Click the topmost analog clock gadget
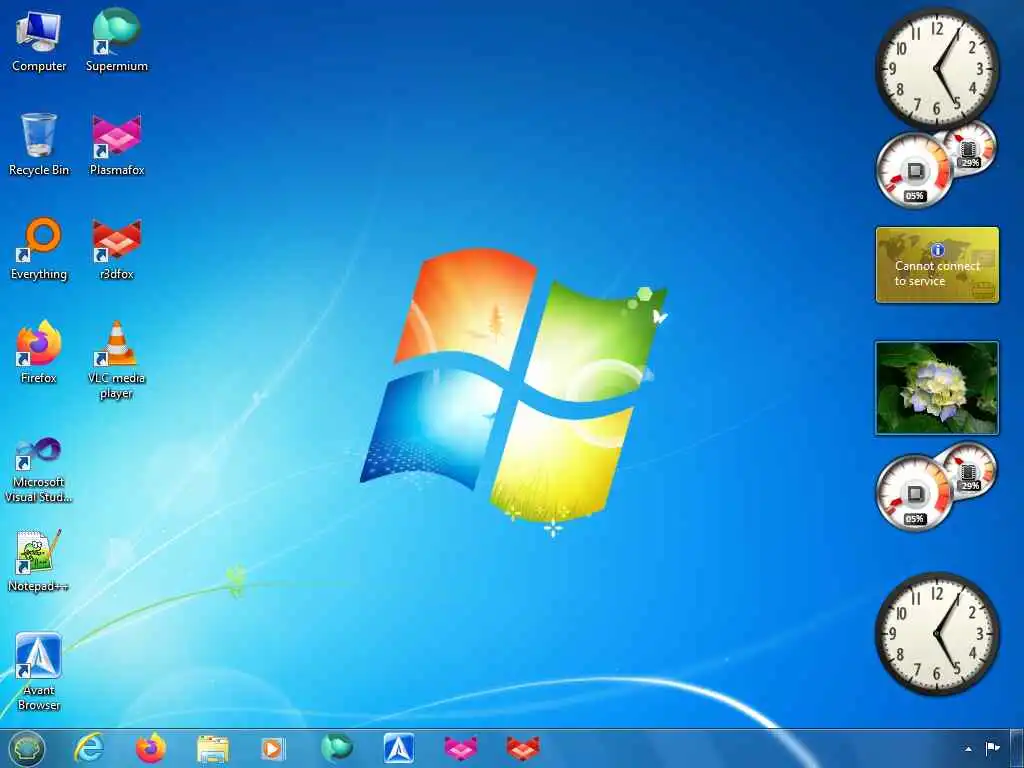 [937, 69]
